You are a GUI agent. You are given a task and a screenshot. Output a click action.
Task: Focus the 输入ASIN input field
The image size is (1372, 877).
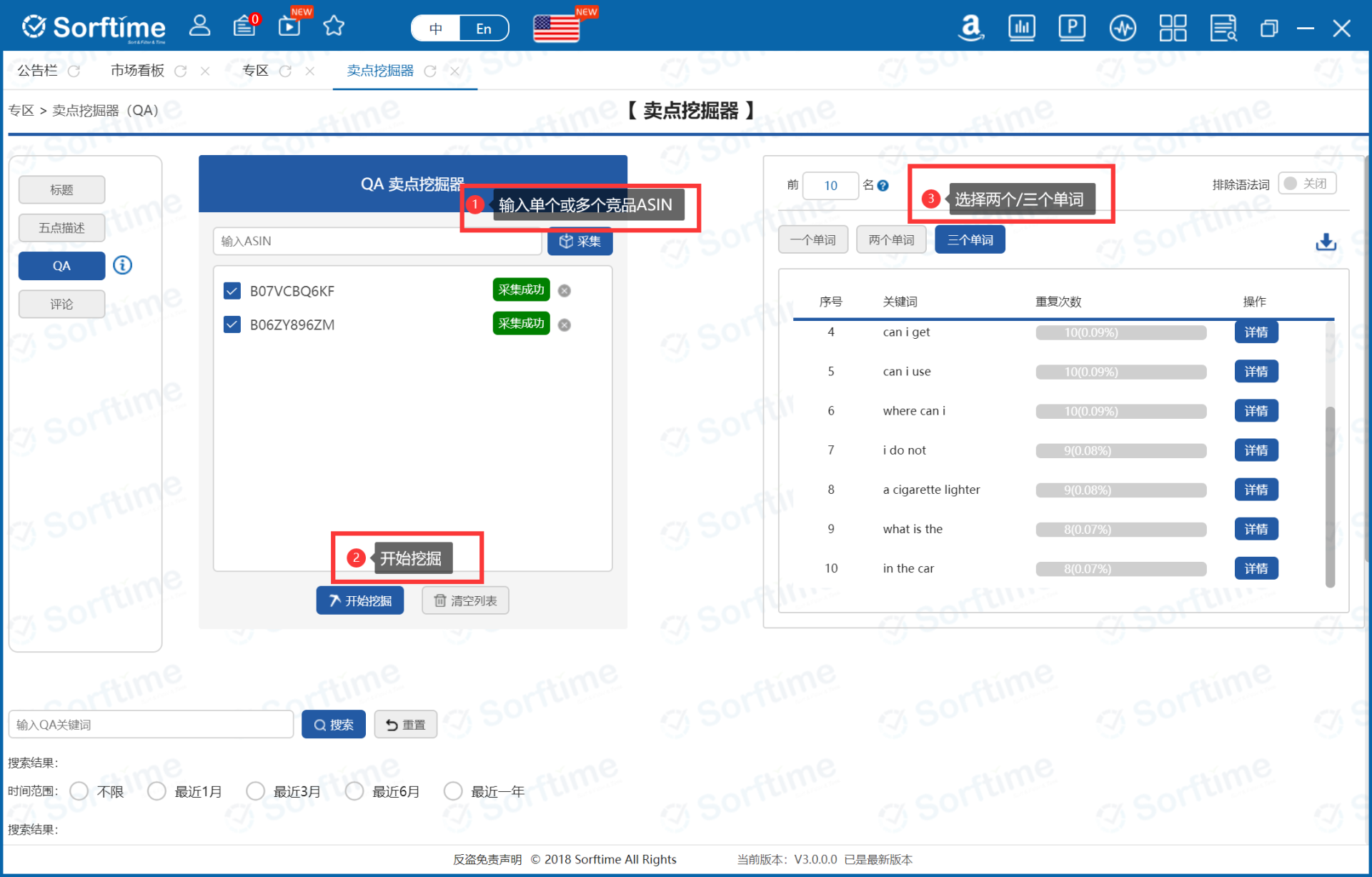pos(377,241)
